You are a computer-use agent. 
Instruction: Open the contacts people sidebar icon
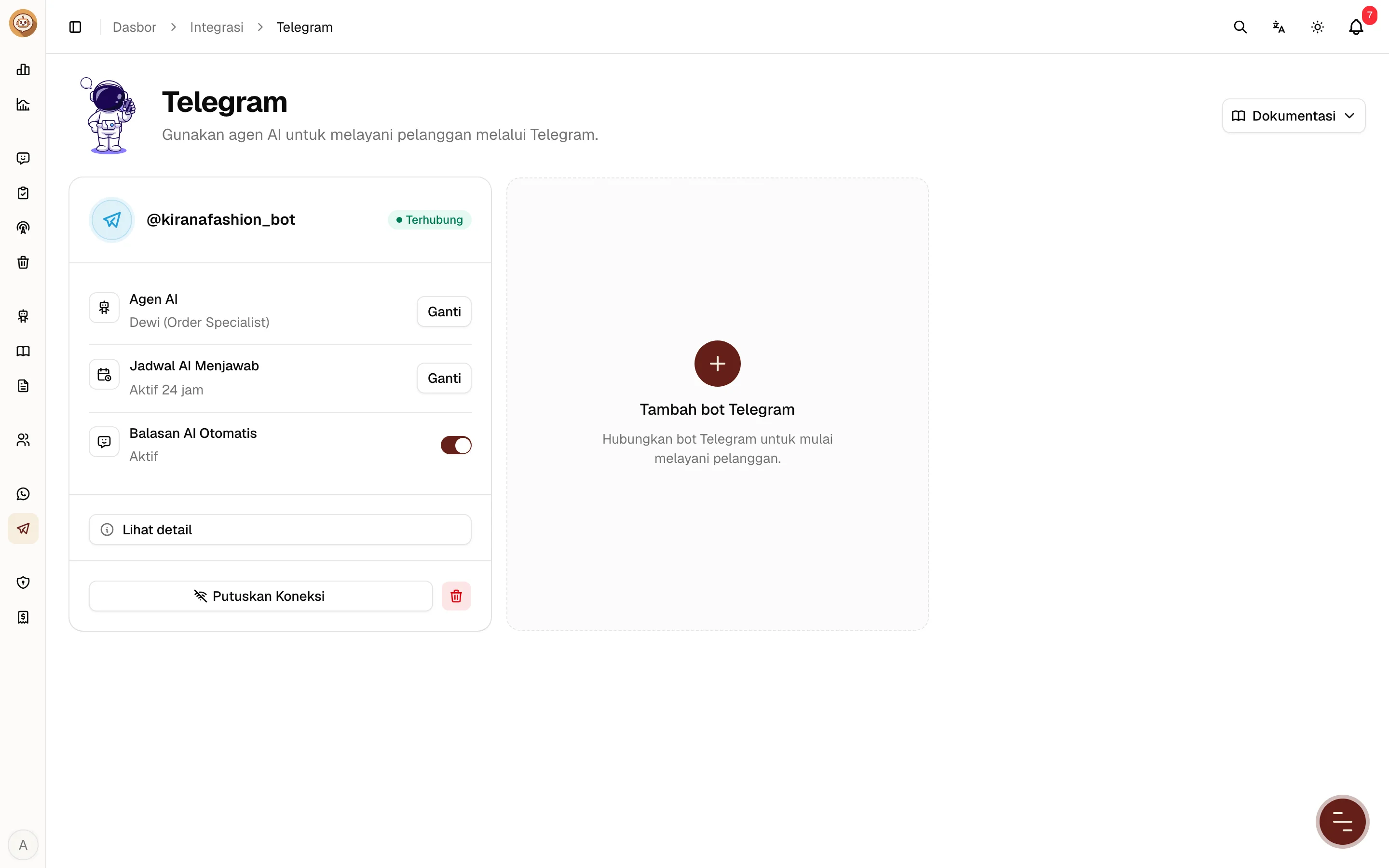pos(23,440)
